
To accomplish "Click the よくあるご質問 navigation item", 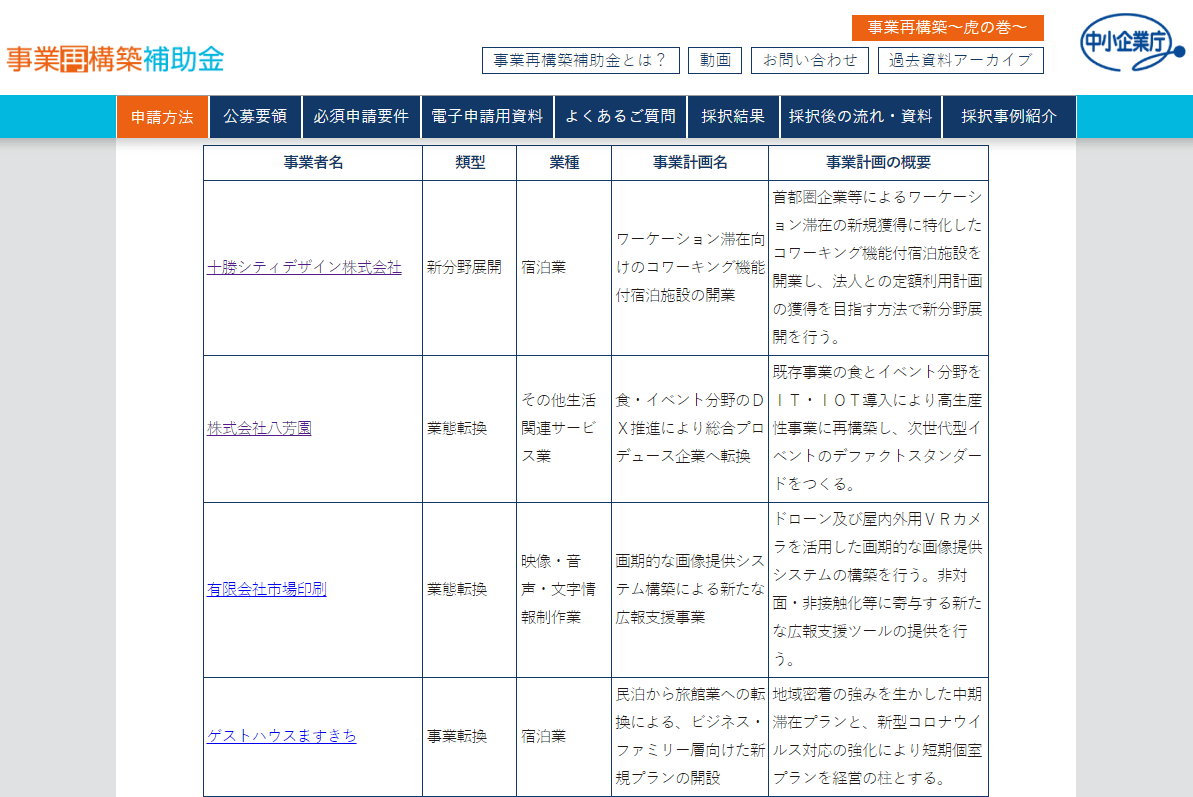I will click(x=620, y=116).
